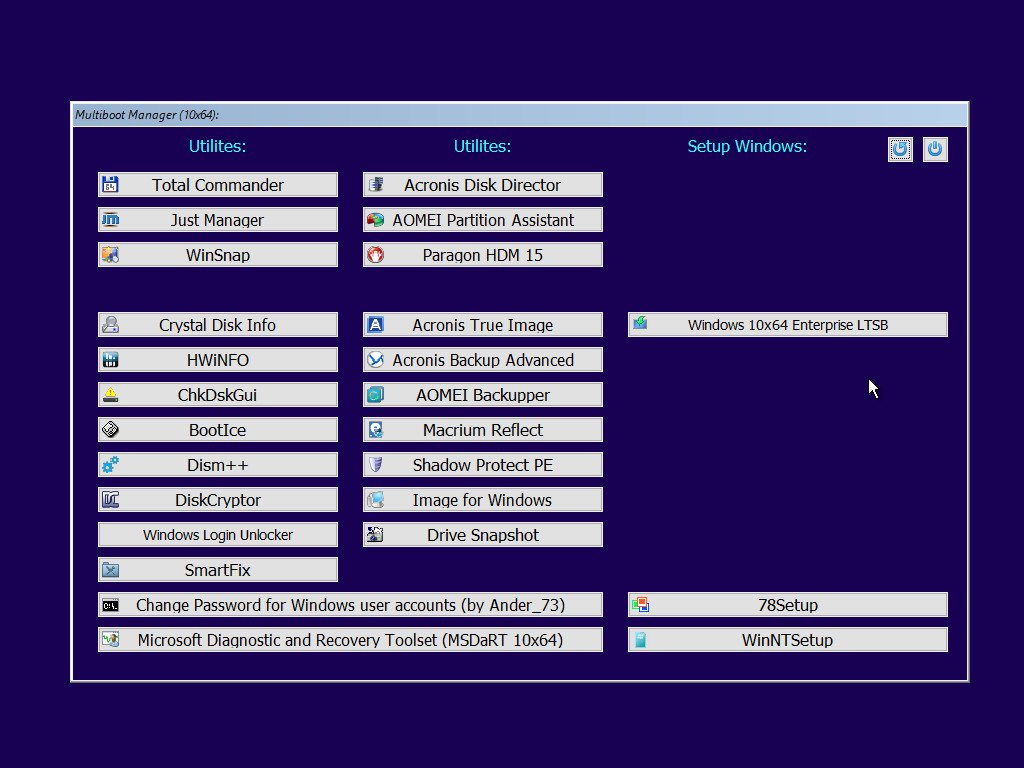The image size is (1024, 768).
Task: Click the Shadow Protect PE shield icon
Action: coord(376,465)
